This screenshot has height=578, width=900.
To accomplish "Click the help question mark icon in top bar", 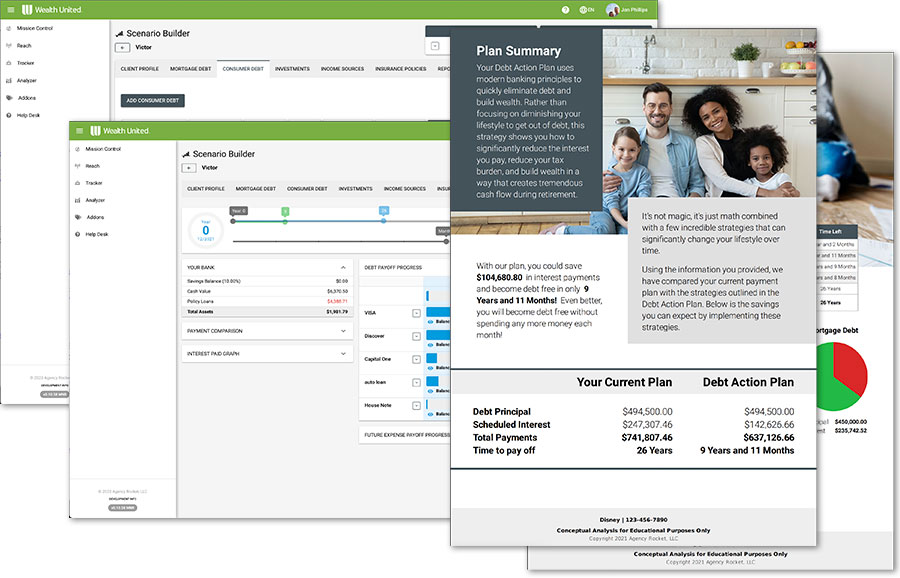I will 565,10.
